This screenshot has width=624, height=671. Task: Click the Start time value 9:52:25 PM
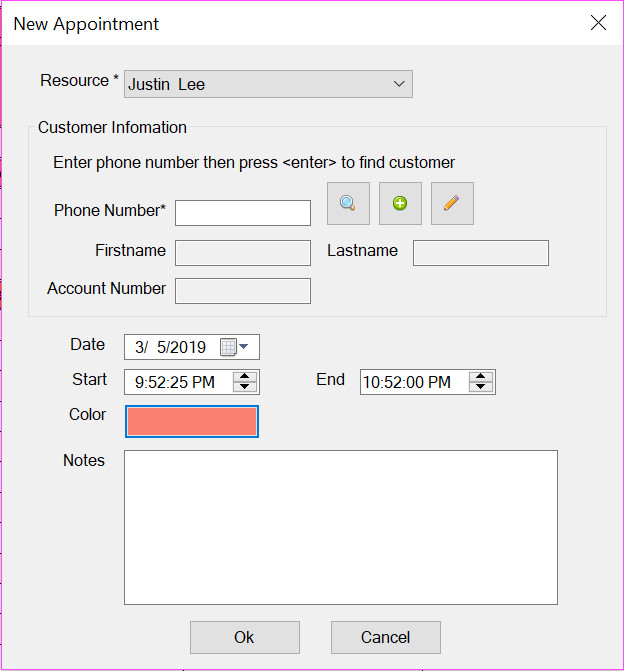pyautogui.click(x=175, y=382)
